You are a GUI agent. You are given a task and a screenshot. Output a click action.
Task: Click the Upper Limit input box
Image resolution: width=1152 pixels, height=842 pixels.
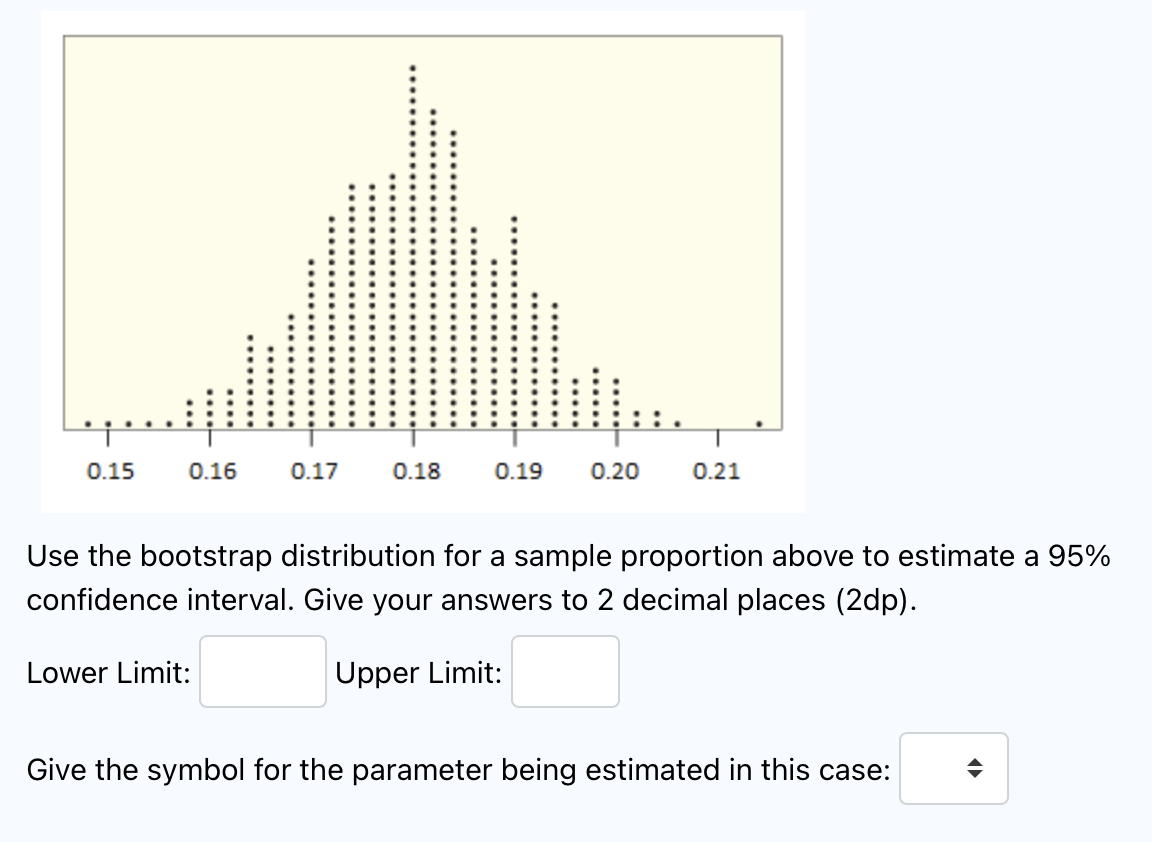[565, 672]
